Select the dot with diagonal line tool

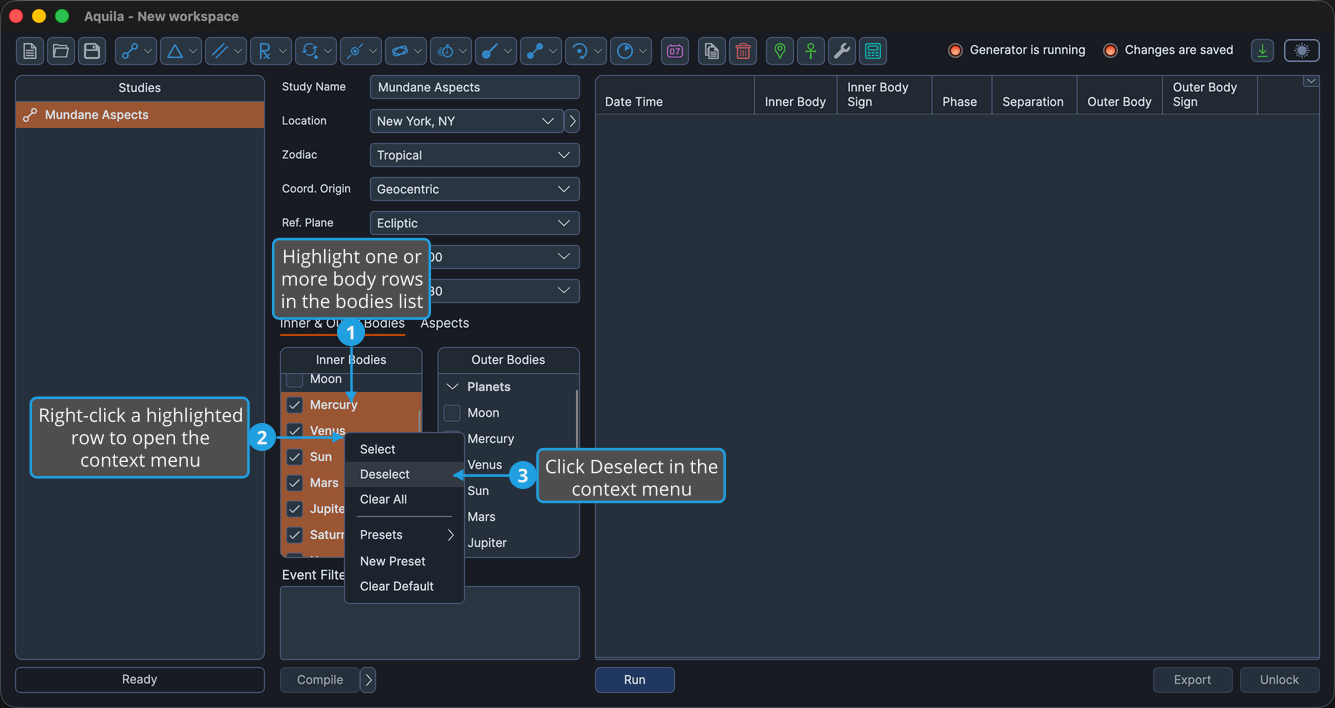(x=496, y=51)
